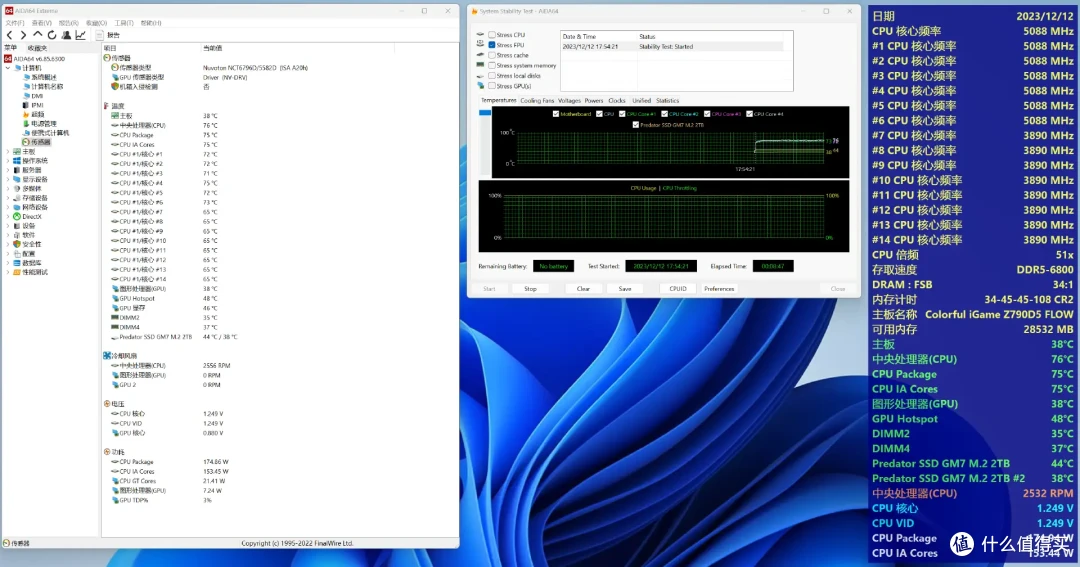Viewport: 1080px width, 567px height.
Task: Switch to the Statistics tab
Action: coord(667,101)
